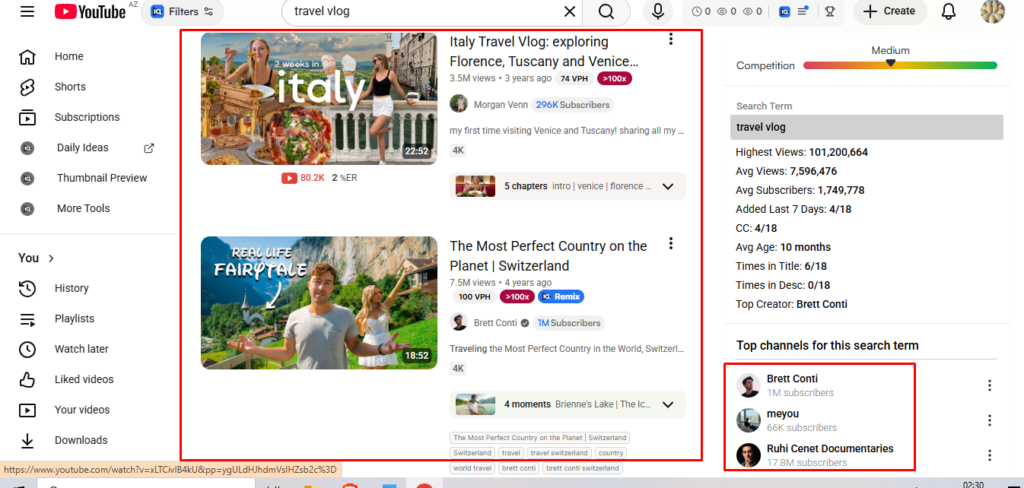Click the Competition meter gradient bar
This screenshot has height=488, width=1024.
(x=899, y=66)
